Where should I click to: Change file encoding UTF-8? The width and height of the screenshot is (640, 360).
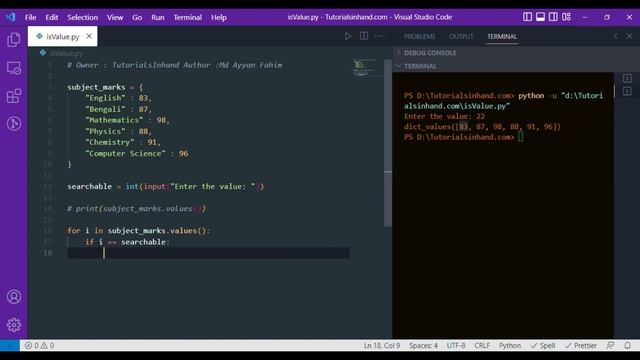pos(456,346)
